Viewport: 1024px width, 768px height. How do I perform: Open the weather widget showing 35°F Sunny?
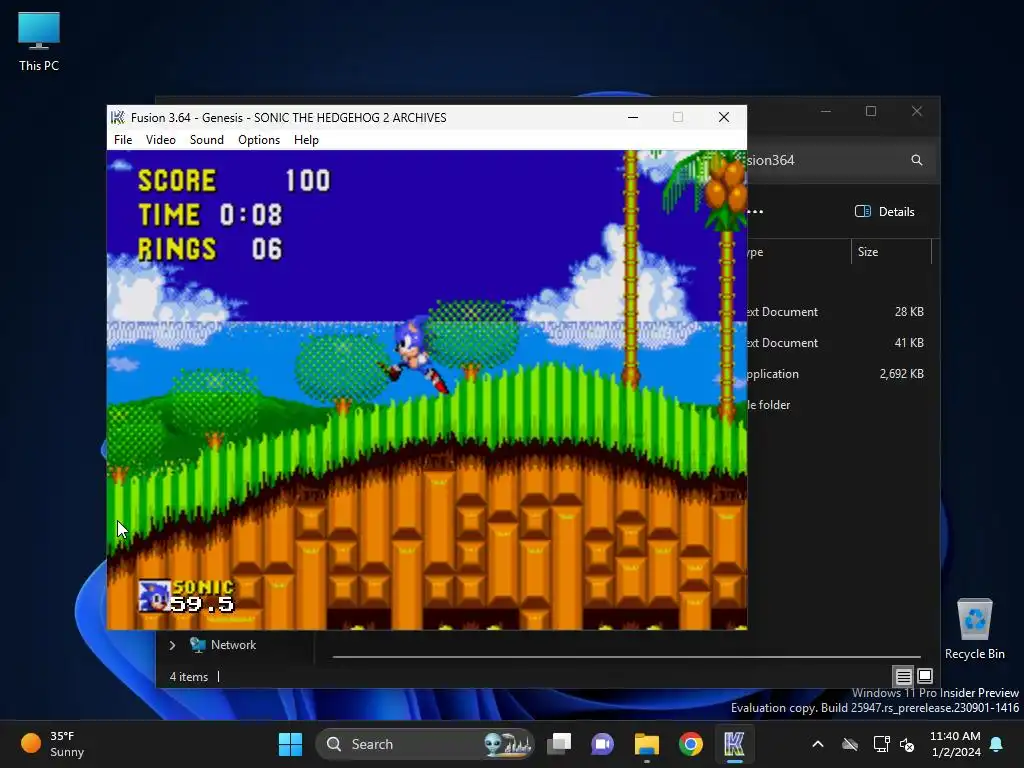(54, 744)
